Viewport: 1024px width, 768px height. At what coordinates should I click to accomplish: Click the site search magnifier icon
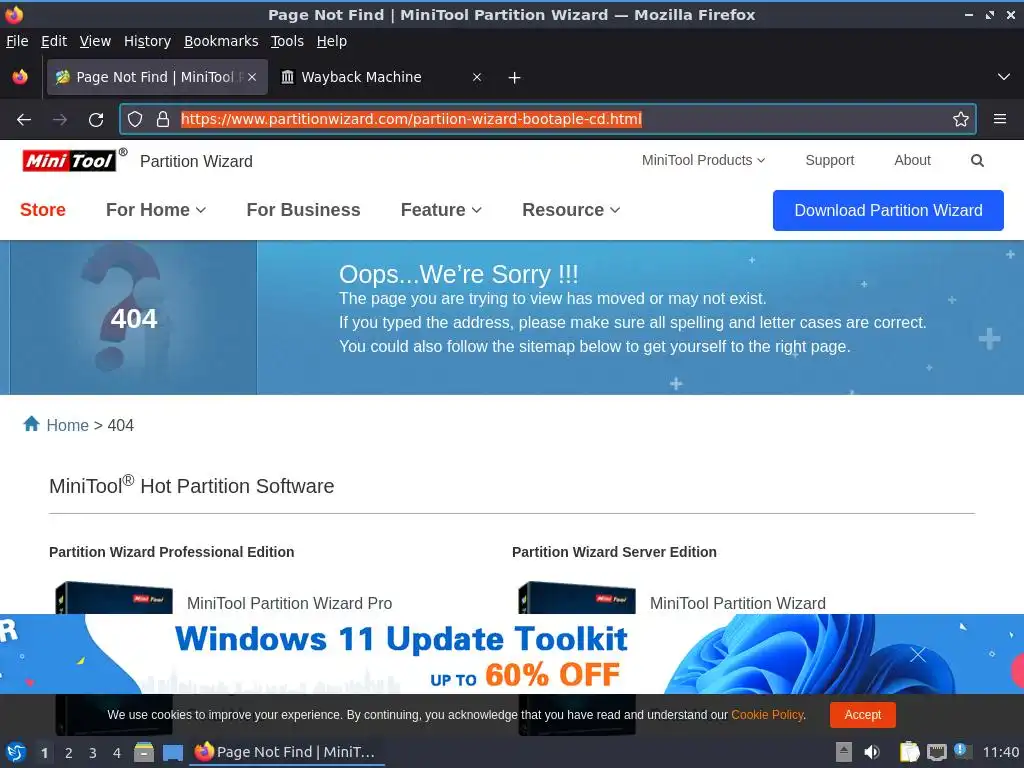[x=977, y=161]
